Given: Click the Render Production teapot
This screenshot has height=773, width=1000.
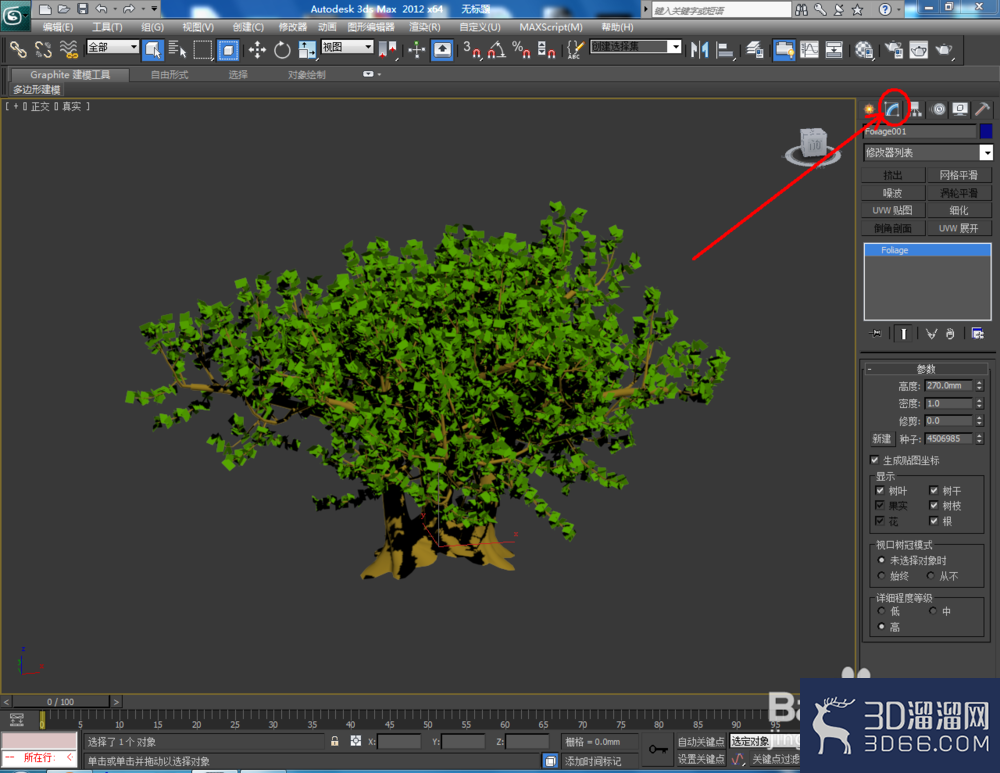Looking at the screenshot, I should (944, 49).
